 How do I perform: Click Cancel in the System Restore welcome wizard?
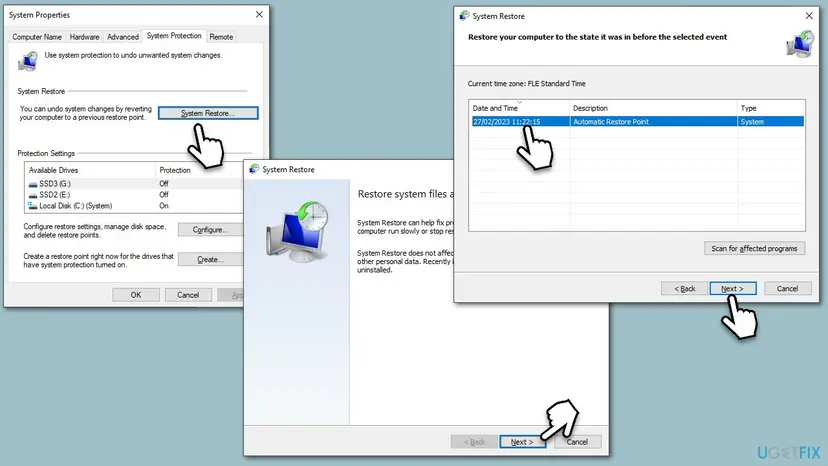click(x=577, y=442)
